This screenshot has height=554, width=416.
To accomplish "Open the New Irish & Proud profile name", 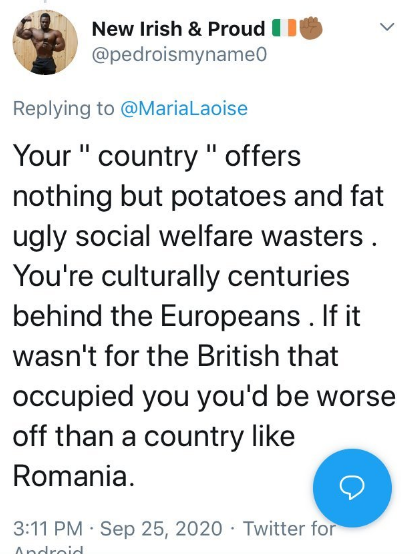I will 178,29.
